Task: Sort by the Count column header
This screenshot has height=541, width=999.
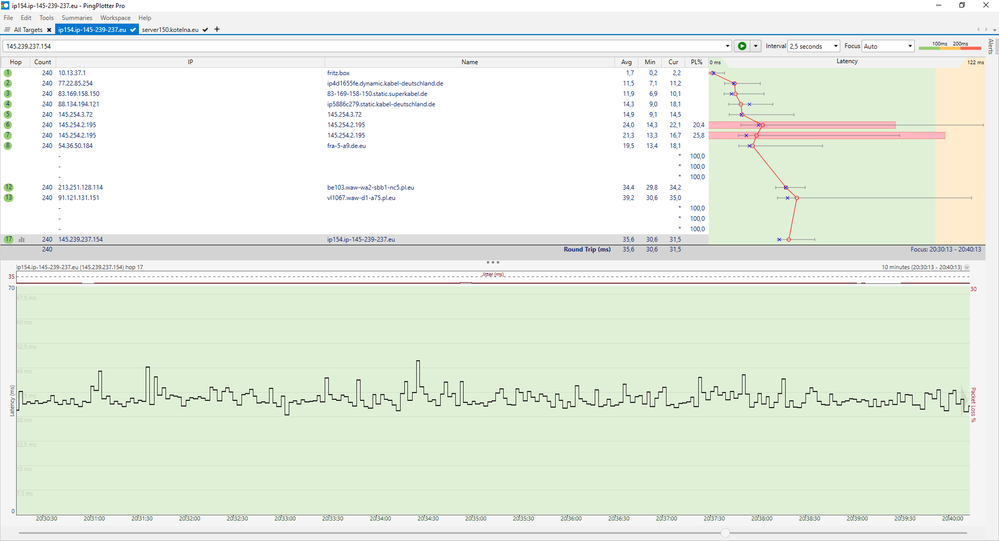Action: (x=43, y=62)
